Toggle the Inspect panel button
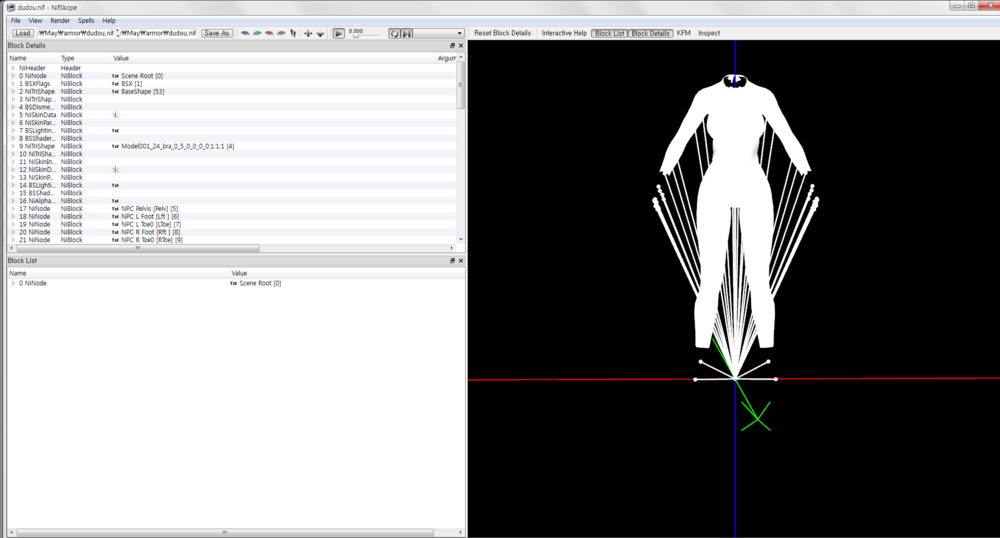 click(x=709, y=33)
